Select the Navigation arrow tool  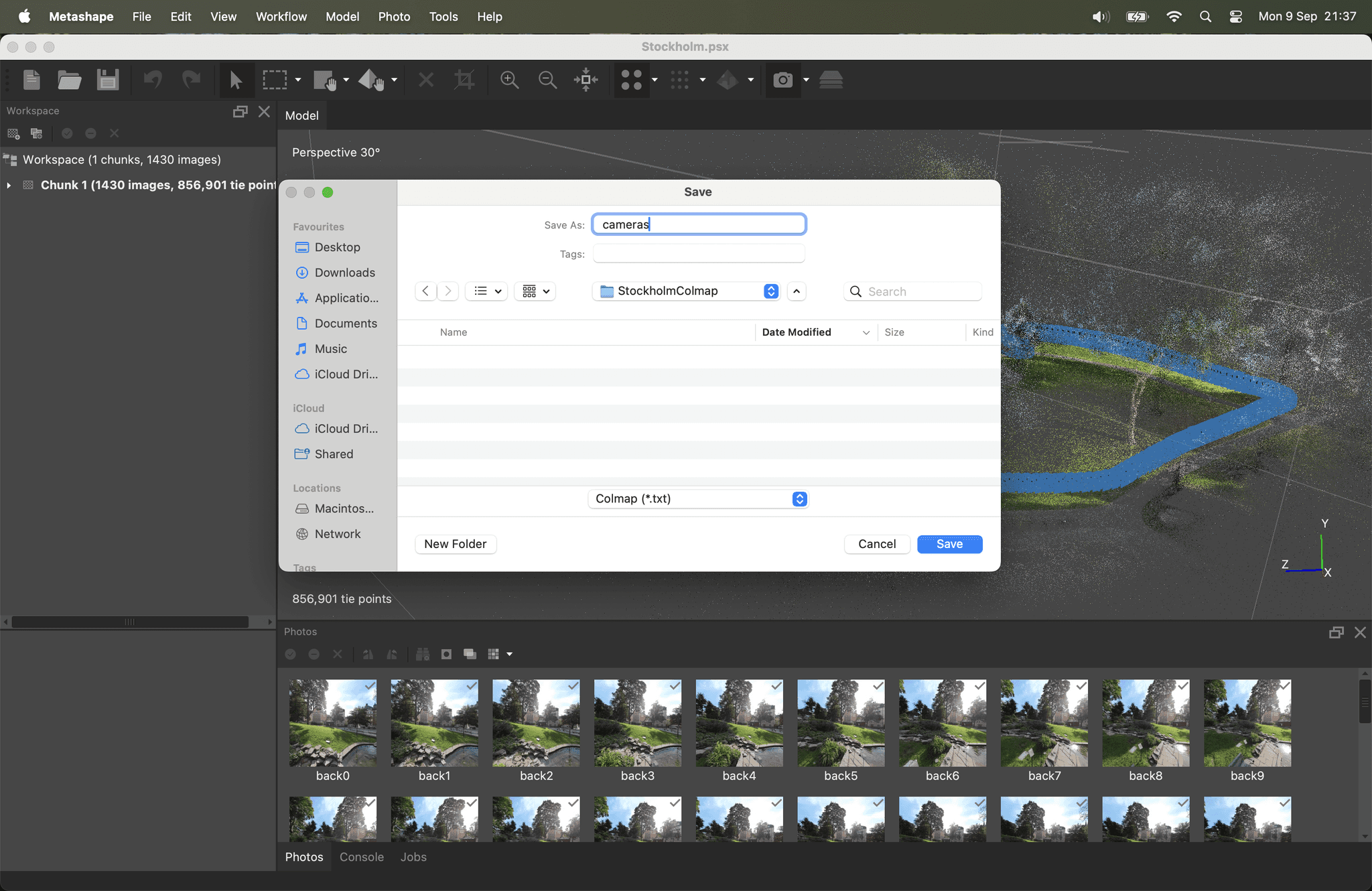pyautogui.click(x=236, y=80)
